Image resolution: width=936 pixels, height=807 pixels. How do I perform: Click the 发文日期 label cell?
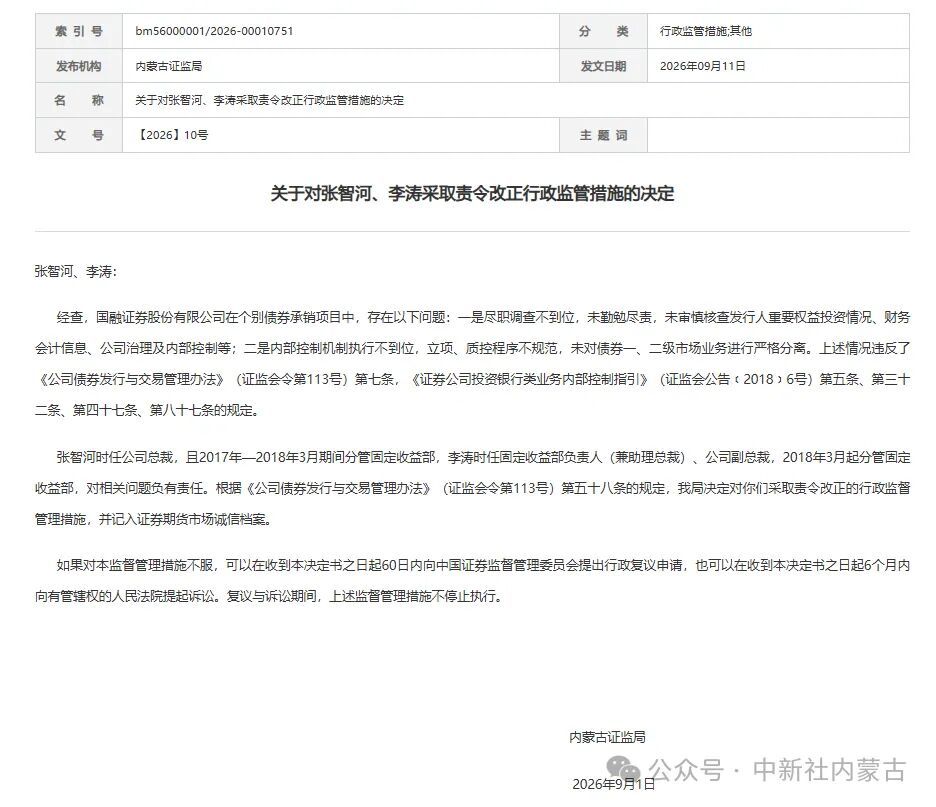pyautogui.click(x=604, y=66)
